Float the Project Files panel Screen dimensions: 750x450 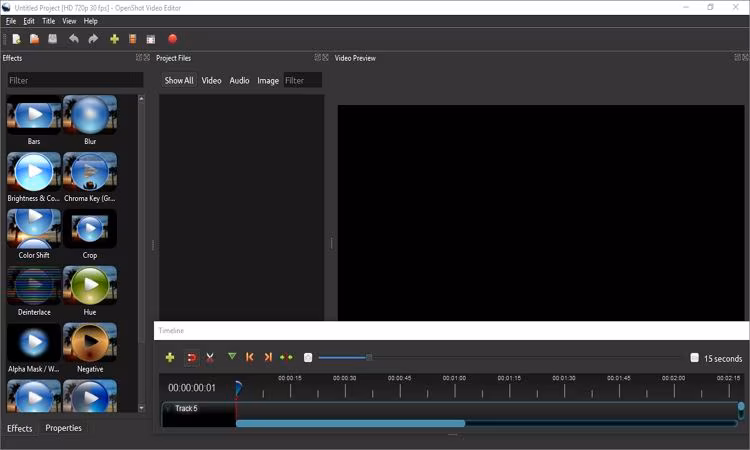317,57
